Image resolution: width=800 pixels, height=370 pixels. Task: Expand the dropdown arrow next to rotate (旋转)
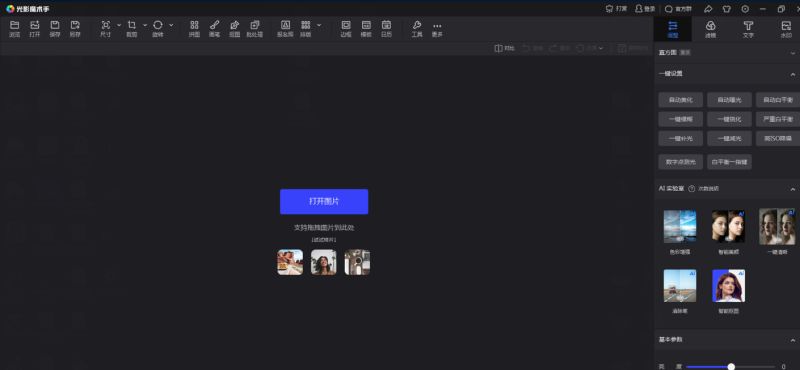click(171, 25)
